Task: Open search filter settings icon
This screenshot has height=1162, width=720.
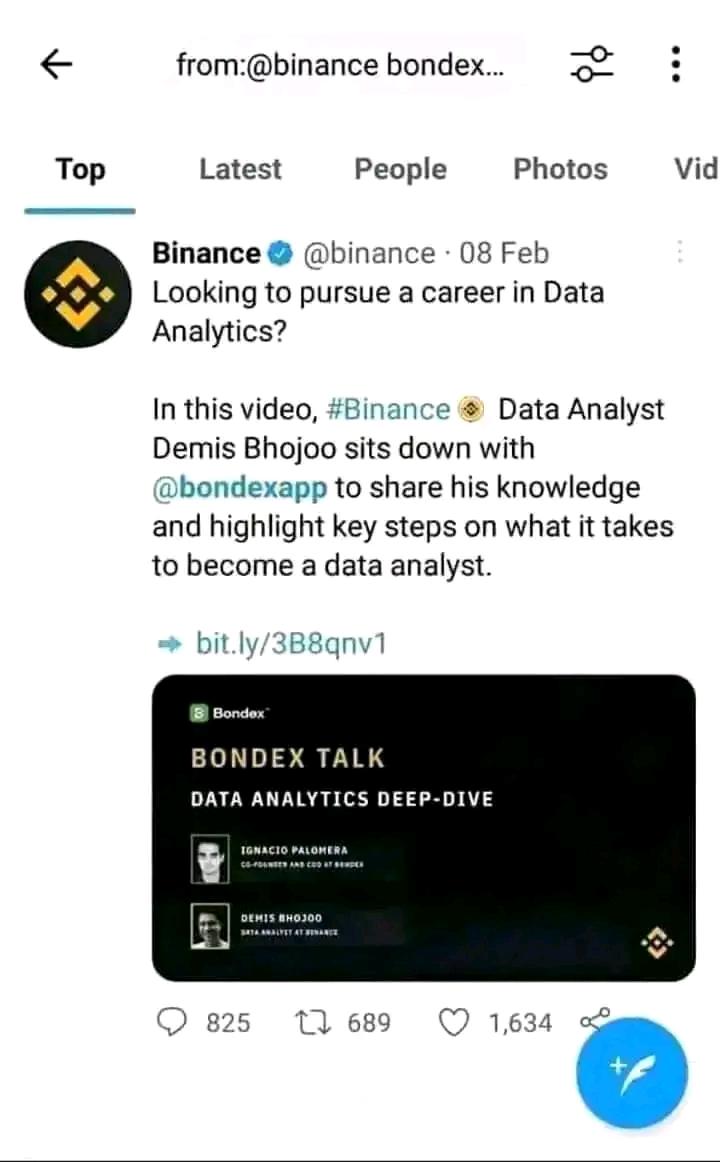Action: [x=592, y=65]
